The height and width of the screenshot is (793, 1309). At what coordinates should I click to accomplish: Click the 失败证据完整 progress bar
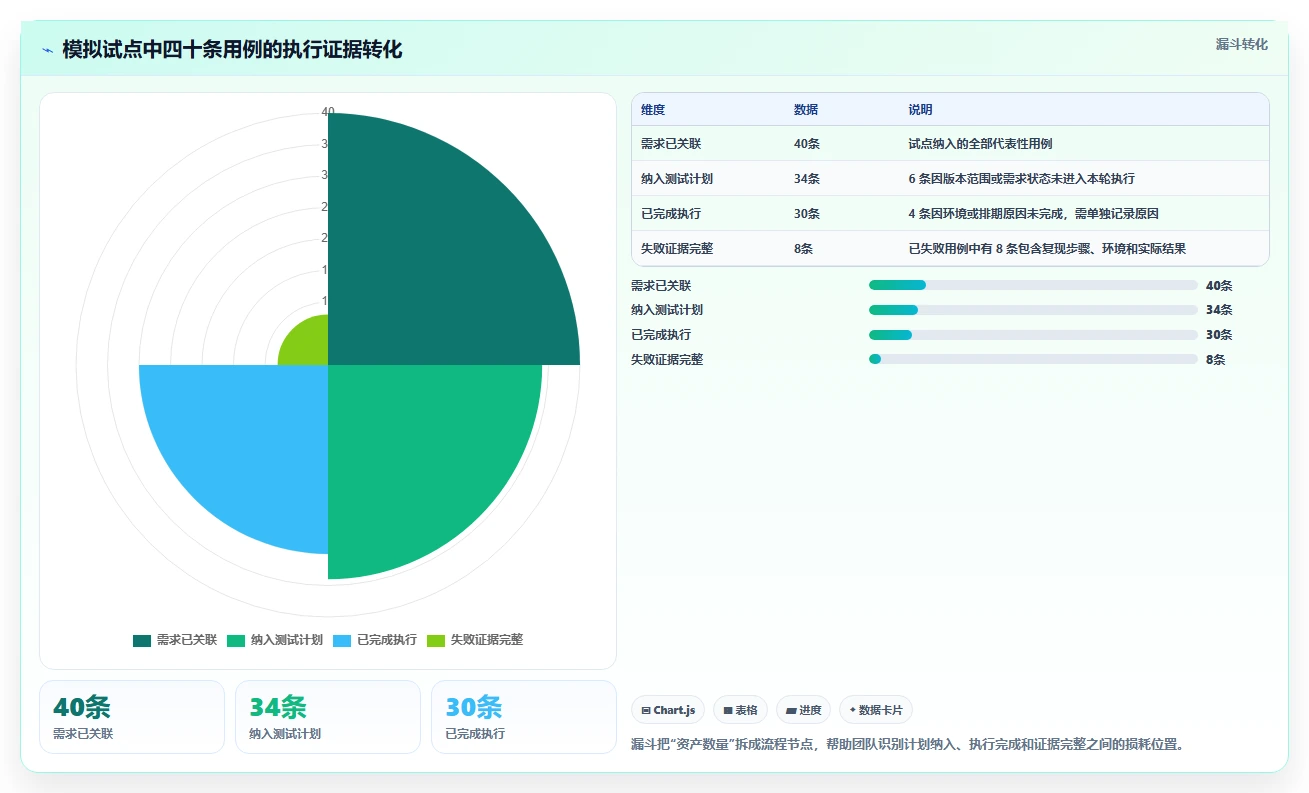pos(1033,359)
